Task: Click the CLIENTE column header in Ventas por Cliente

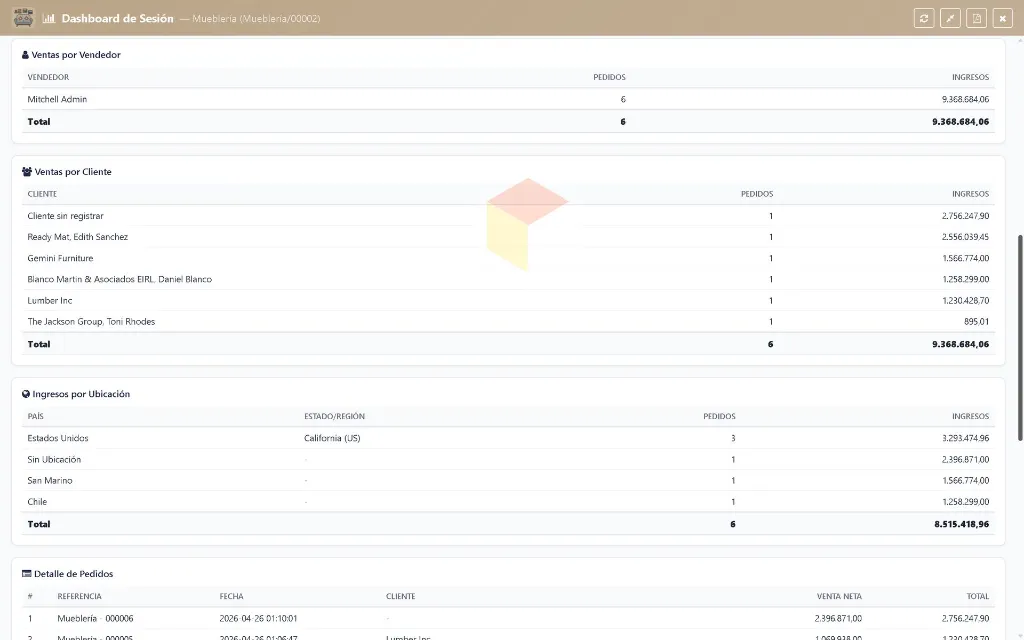Action: (x=42, y=194)
